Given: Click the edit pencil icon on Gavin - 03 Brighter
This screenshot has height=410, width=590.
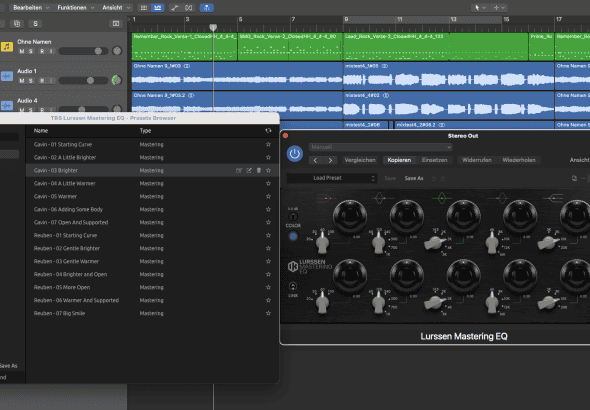Looking at the screenshot, I should [x=249, y=170].
